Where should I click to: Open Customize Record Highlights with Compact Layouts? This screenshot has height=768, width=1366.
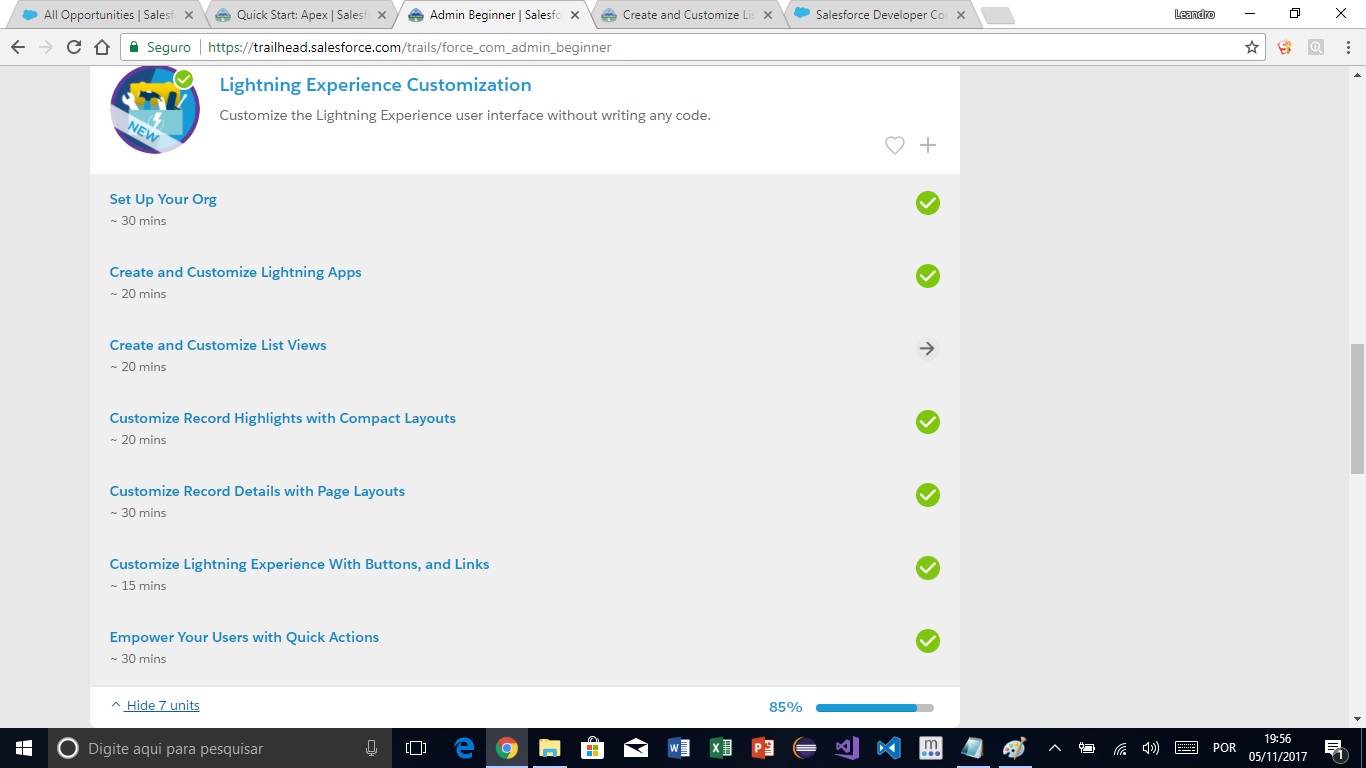283,418
